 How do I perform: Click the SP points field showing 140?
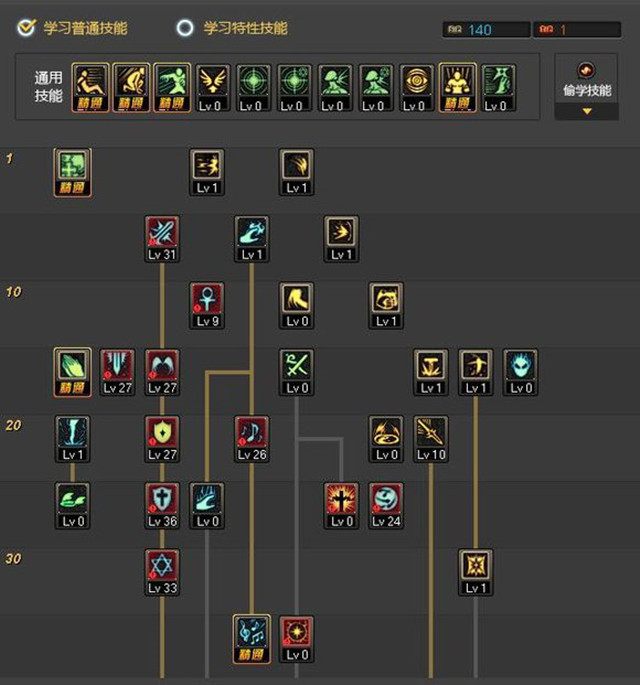[486, 30]
